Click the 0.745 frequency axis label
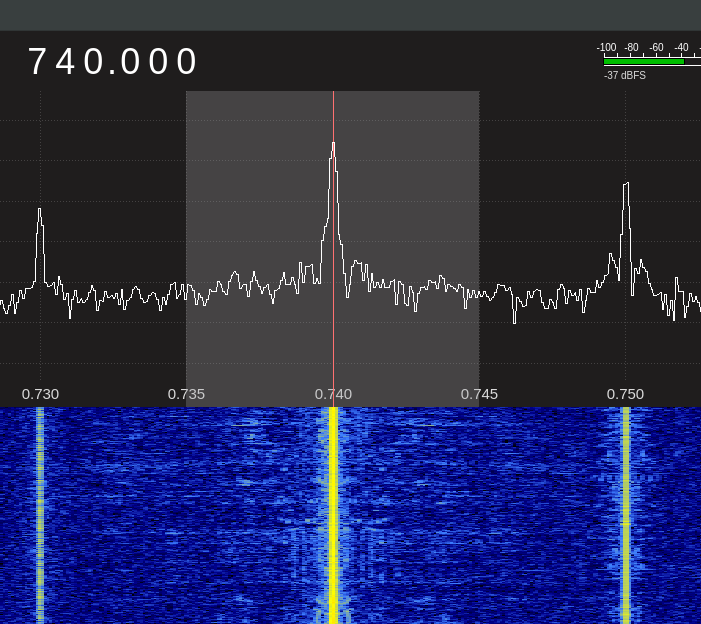The height and width of the screenshot is (624, 701). 479,394
